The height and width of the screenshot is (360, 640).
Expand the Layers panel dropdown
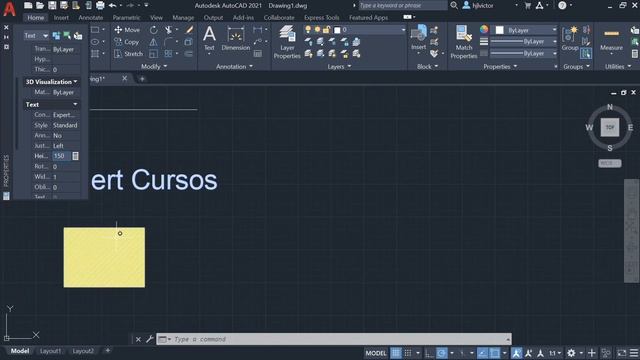tap(339, 66)
